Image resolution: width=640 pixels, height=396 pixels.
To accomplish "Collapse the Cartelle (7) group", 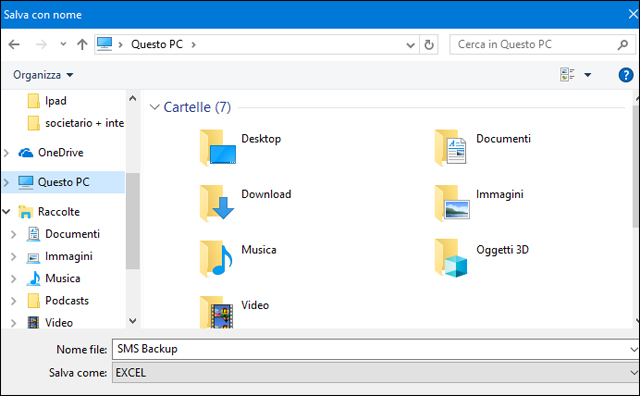I will 154,107.
